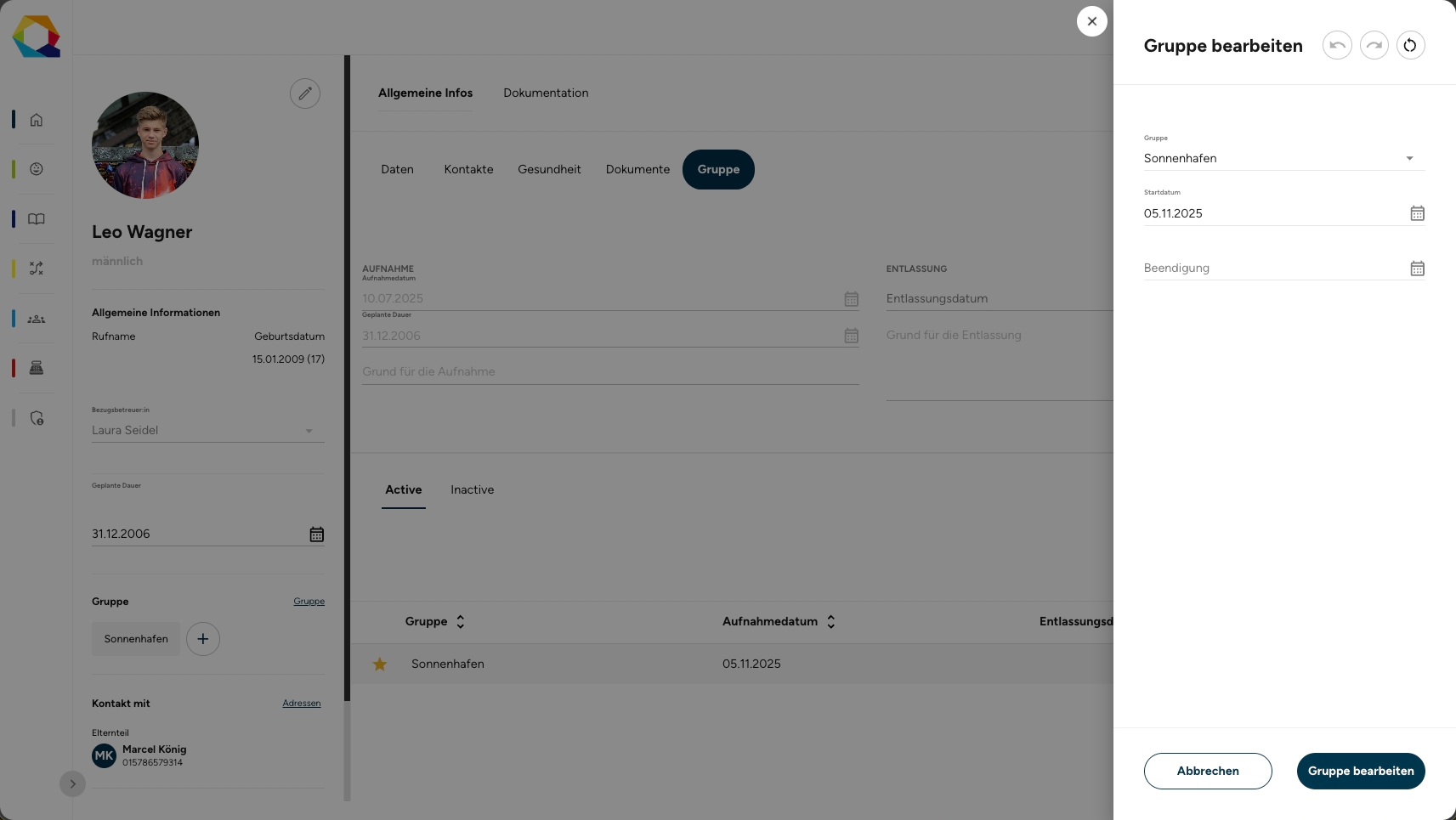Switch to the Inactive tab

(x=472, y=489)
